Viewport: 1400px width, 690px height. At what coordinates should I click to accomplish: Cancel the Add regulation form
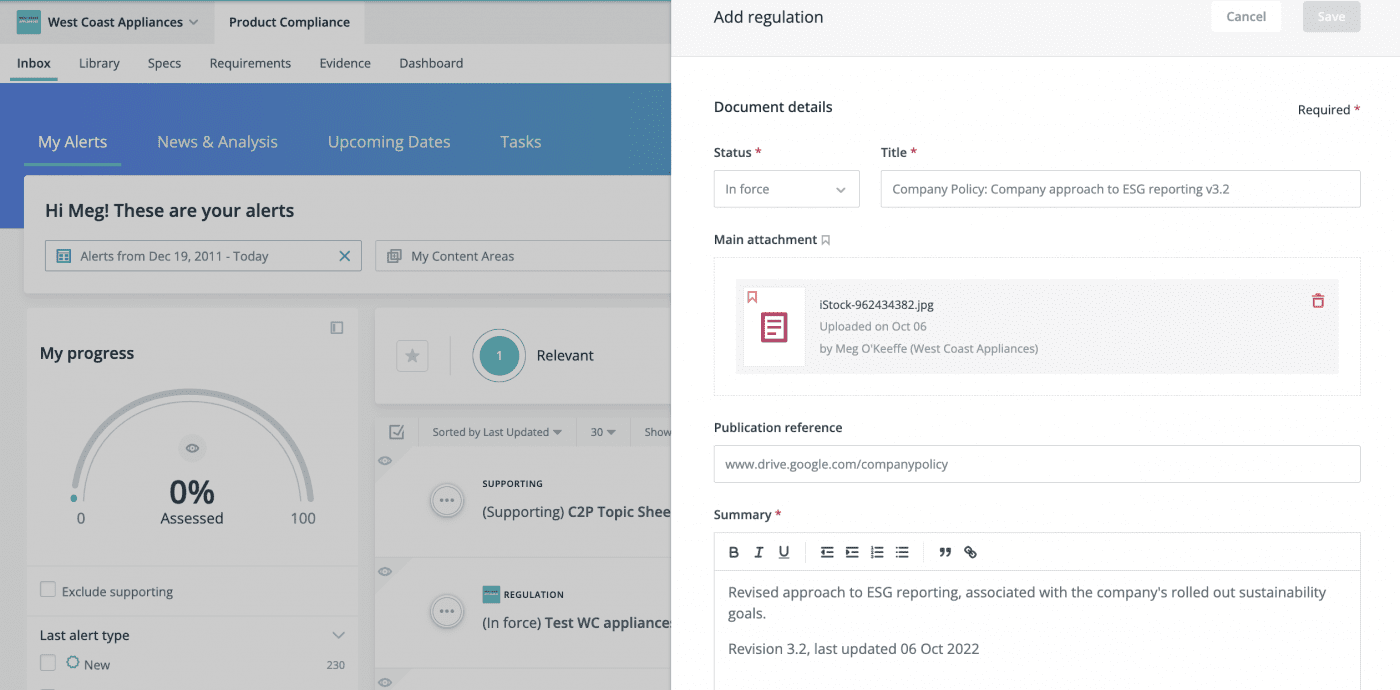1245,17
